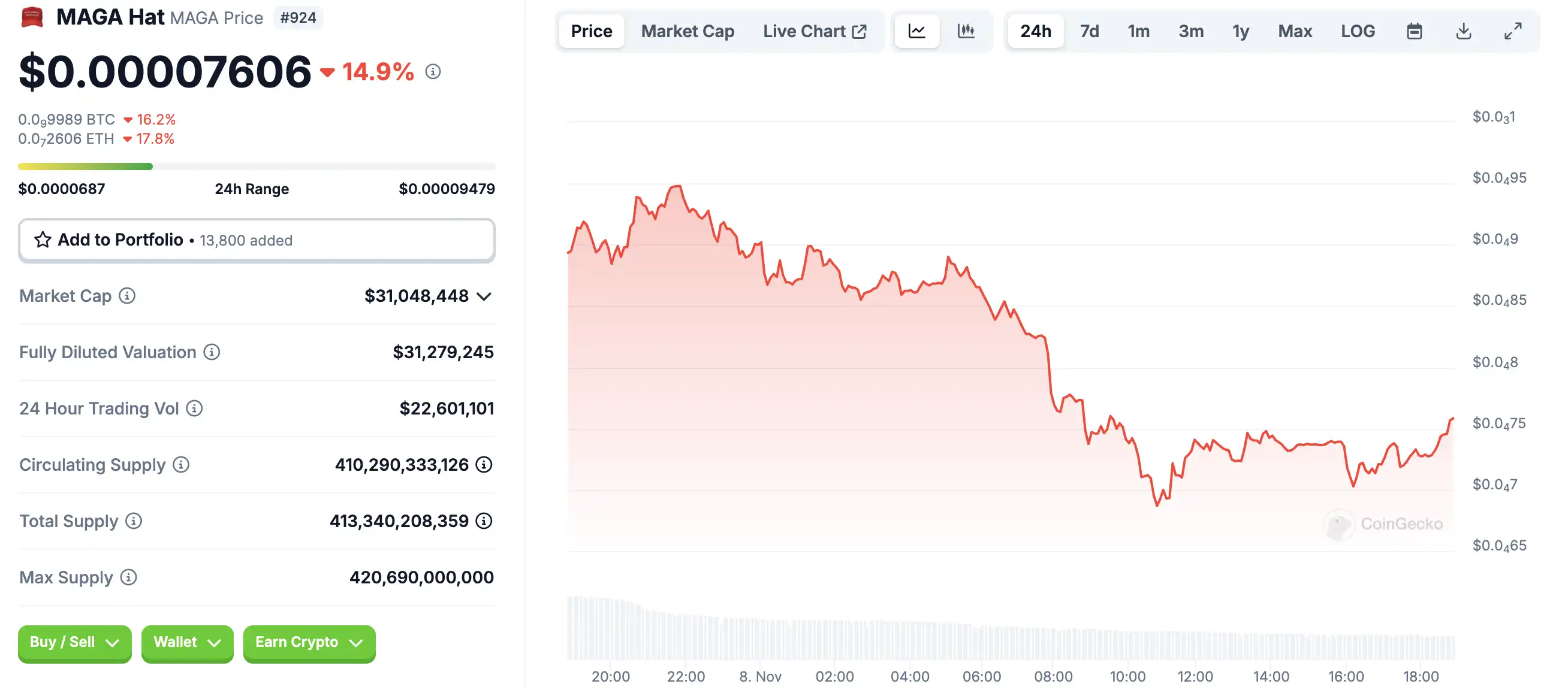The height and width of the screenshot is (690, 1568).
Task: Switch to candlestick chart view icon
Action: pyautogui.click(x=966, y=31)
